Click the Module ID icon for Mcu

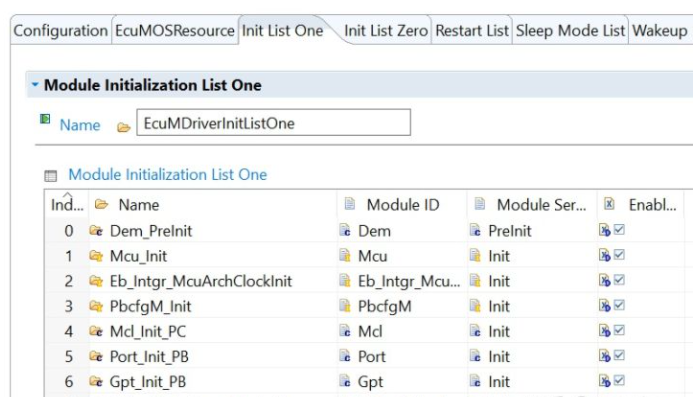click(x=345, y=255)
